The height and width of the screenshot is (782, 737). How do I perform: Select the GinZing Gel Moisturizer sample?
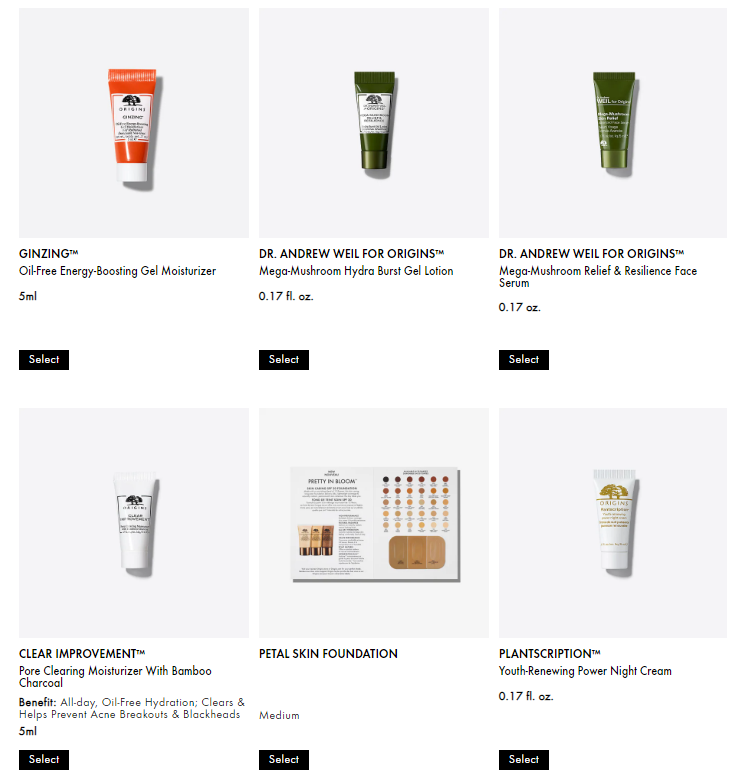tap(44, 360)
